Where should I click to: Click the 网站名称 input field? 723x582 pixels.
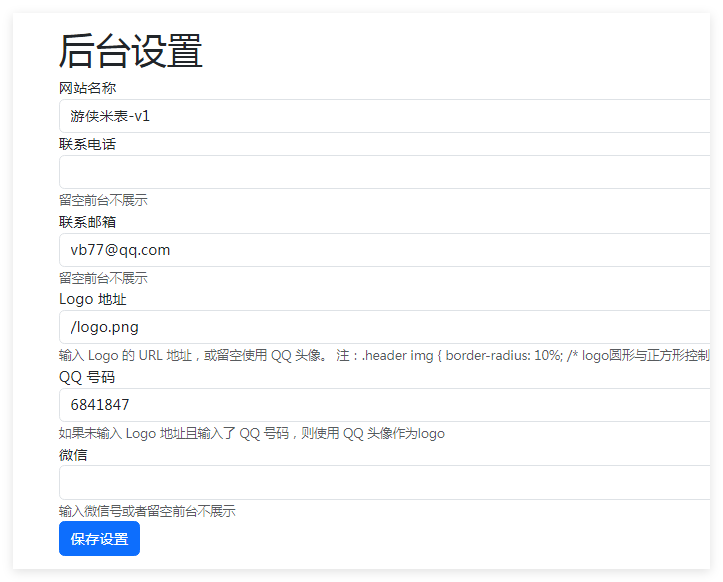(x=385, y=116)
